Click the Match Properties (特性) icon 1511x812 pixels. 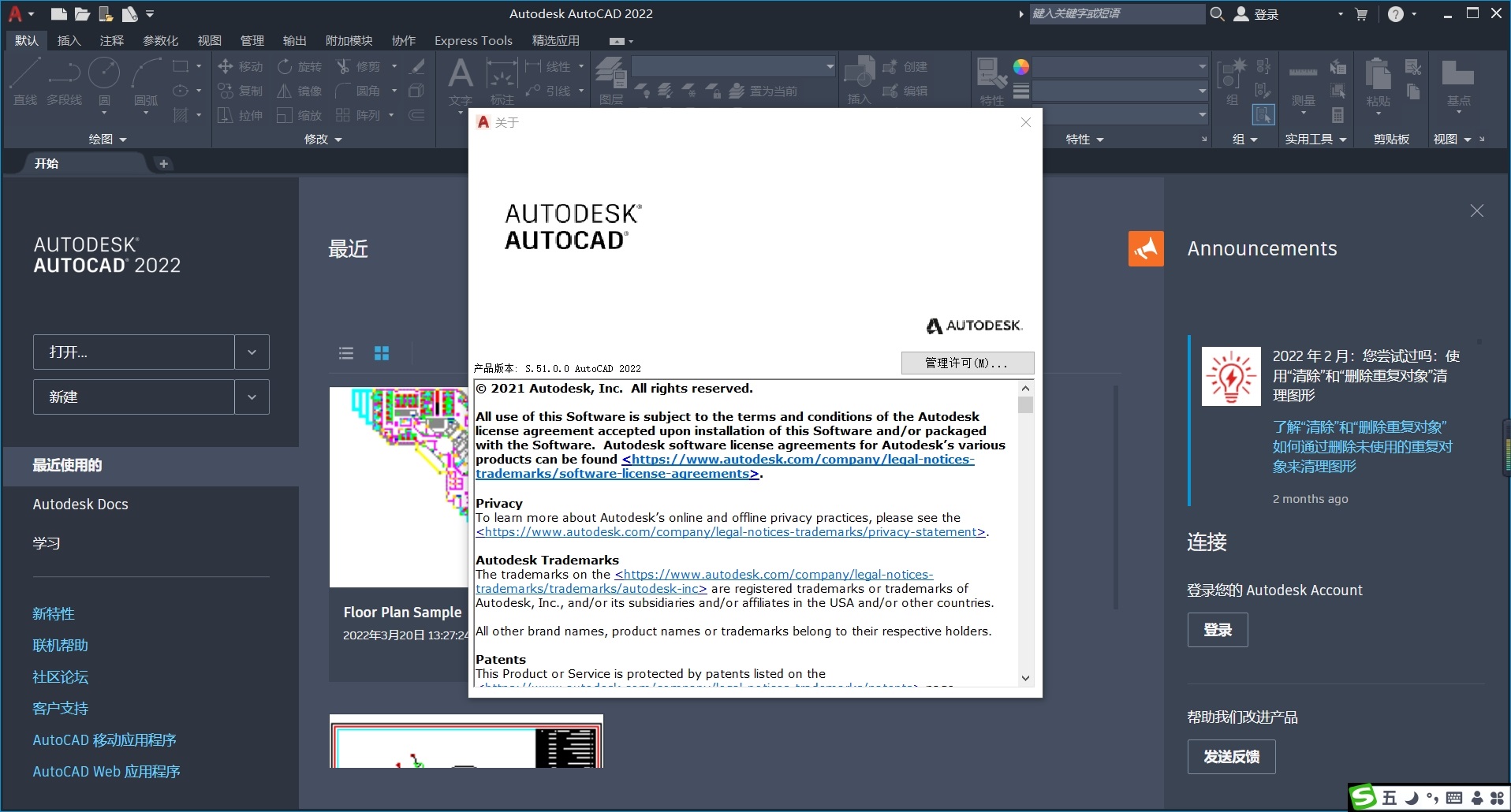tap(991, 80)
